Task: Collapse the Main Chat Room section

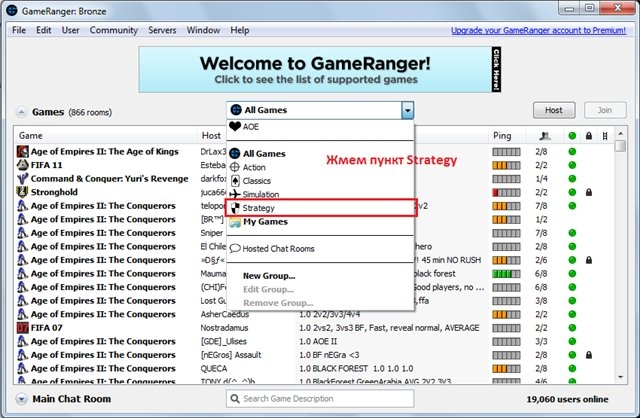Action: tap(21, 399)
